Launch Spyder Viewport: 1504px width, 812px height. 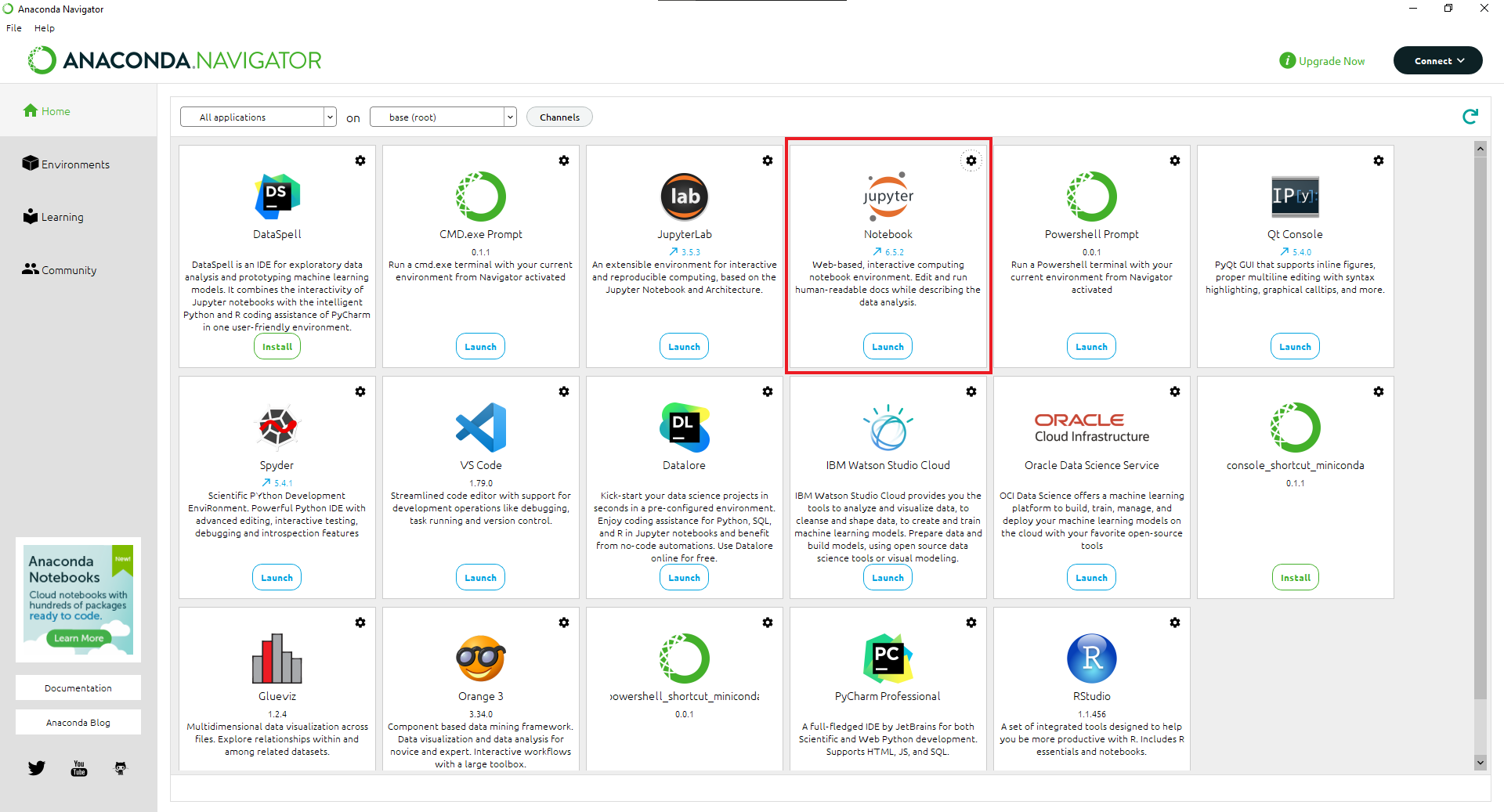pos(277,577)
